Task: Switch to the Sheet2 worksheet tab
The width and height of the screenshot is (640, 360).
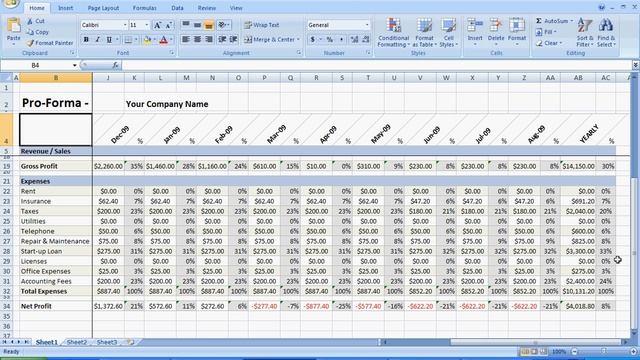Action: [77, 342]
